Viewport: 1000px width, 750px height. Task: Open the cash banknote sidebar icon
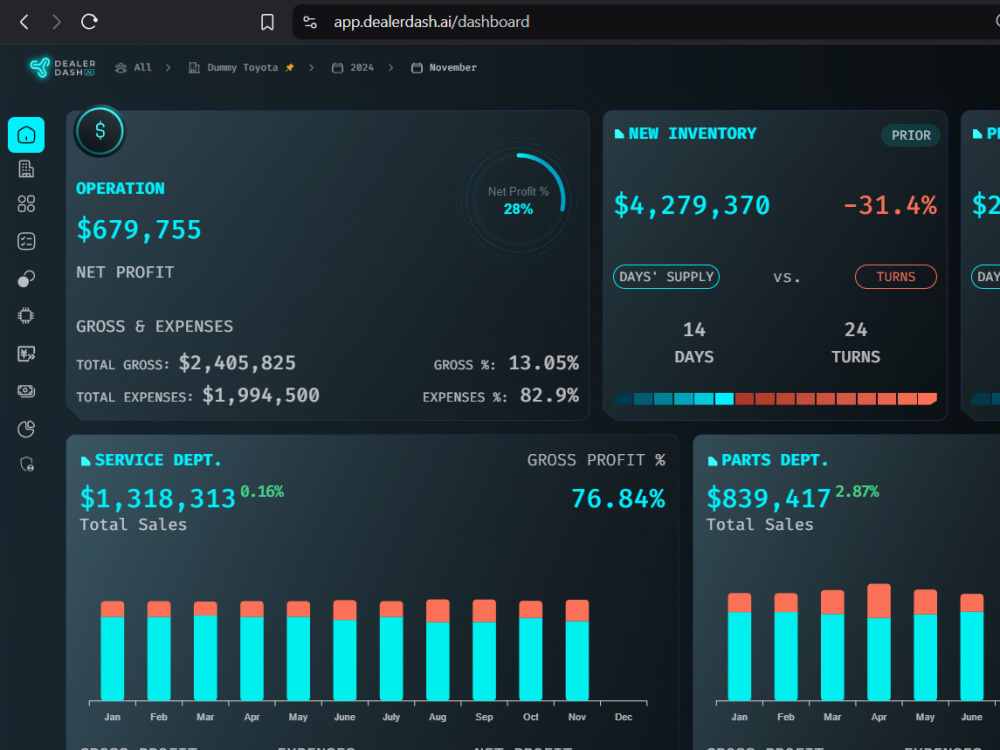point(26,391)
